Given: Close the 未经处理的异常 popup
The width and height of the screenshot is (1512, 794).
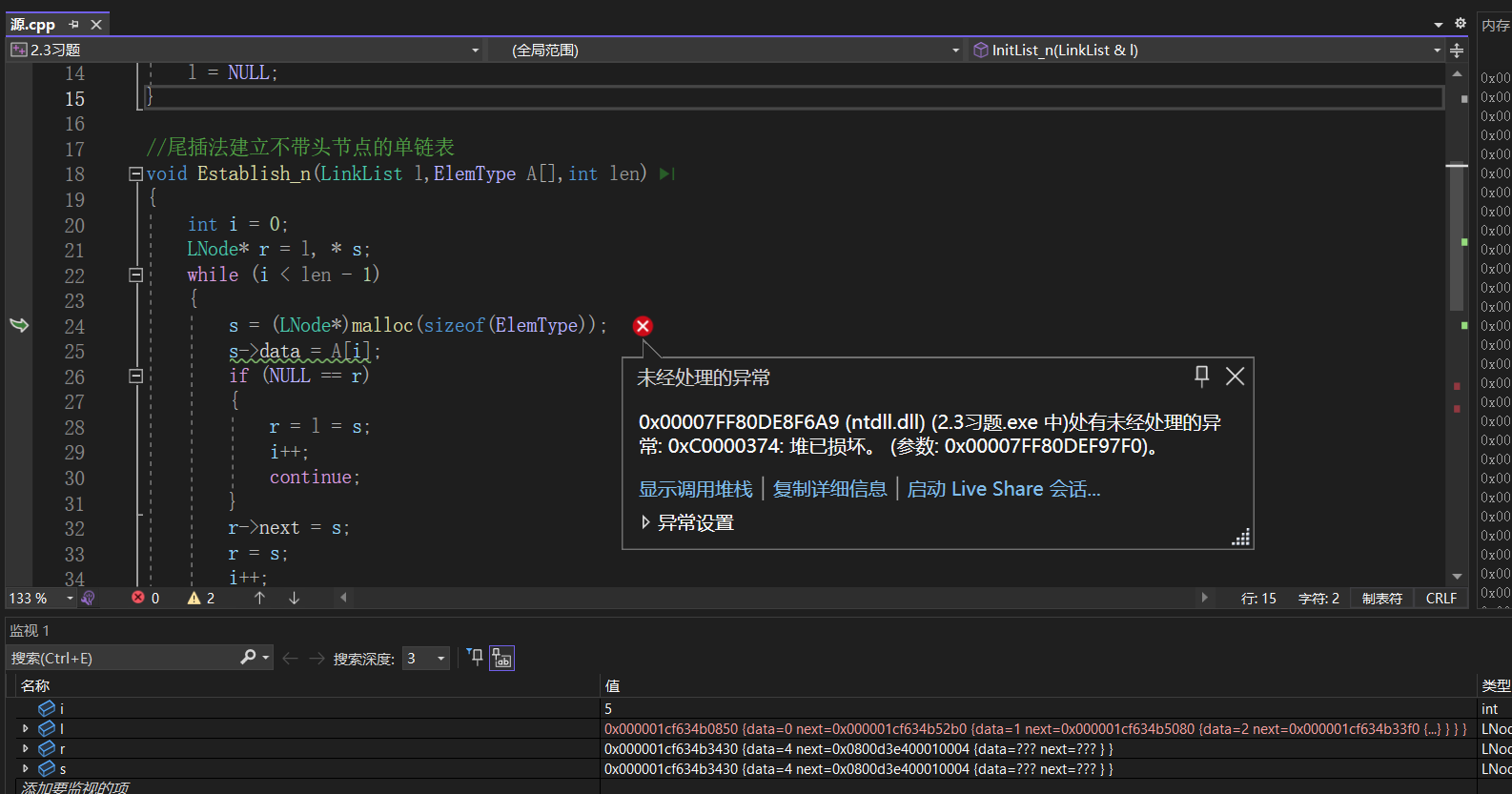Looking at the screenshot, I should (x=1235, y=376).
